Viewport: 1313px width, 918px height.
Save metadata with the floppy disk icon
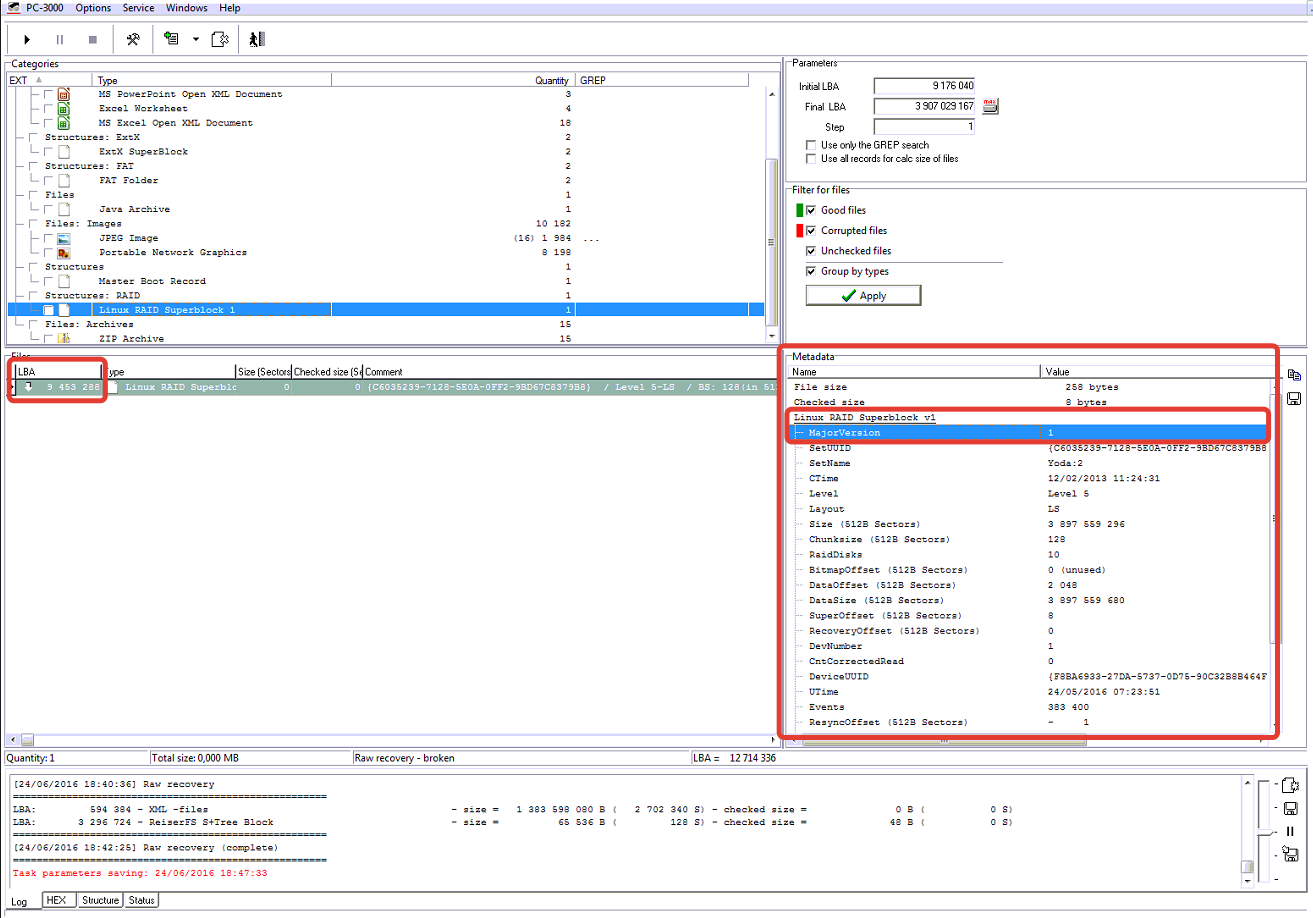pos(1294,398)
